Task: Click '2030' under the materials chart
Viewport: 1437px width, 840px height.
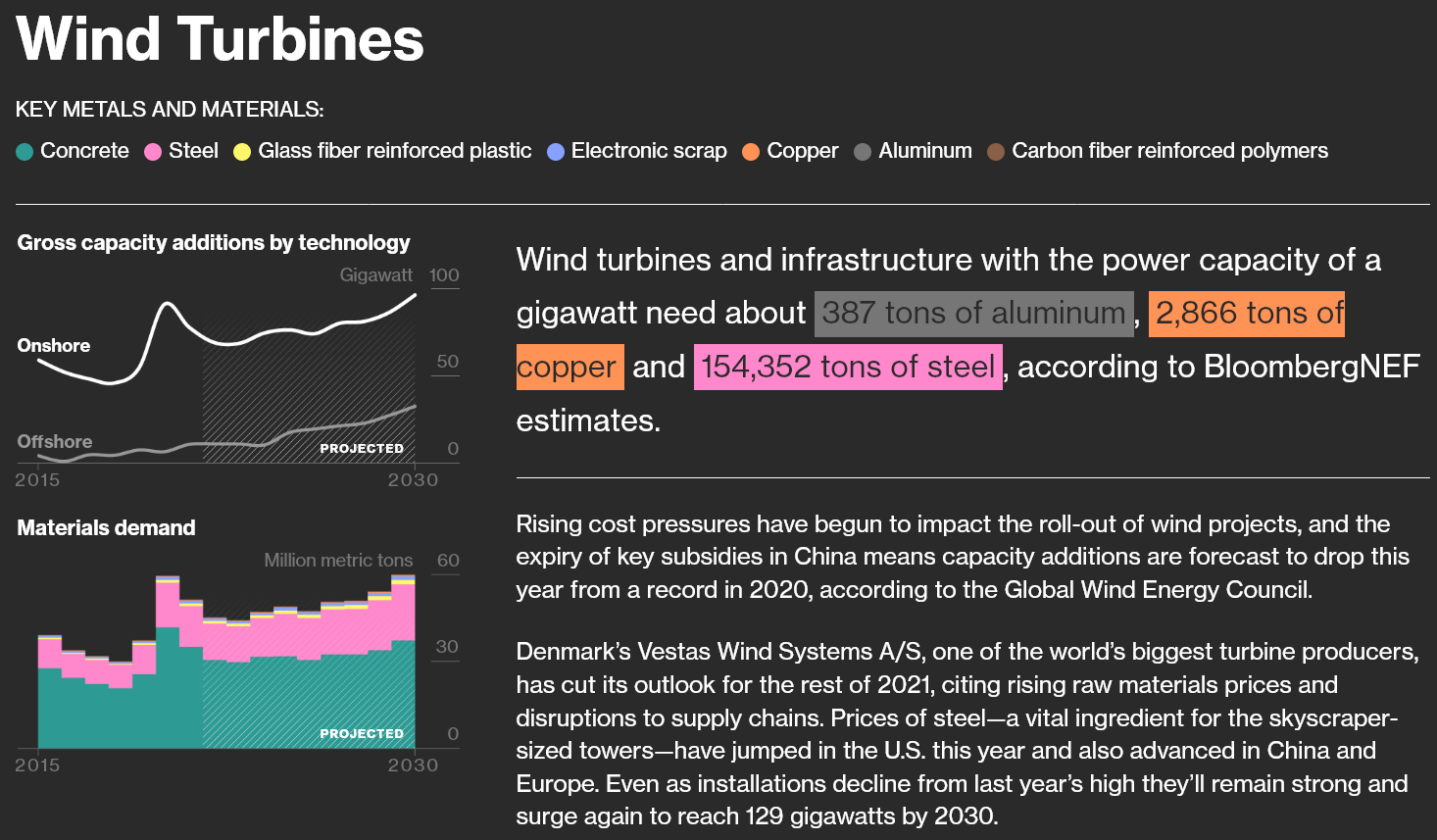Action: [413, 766]
